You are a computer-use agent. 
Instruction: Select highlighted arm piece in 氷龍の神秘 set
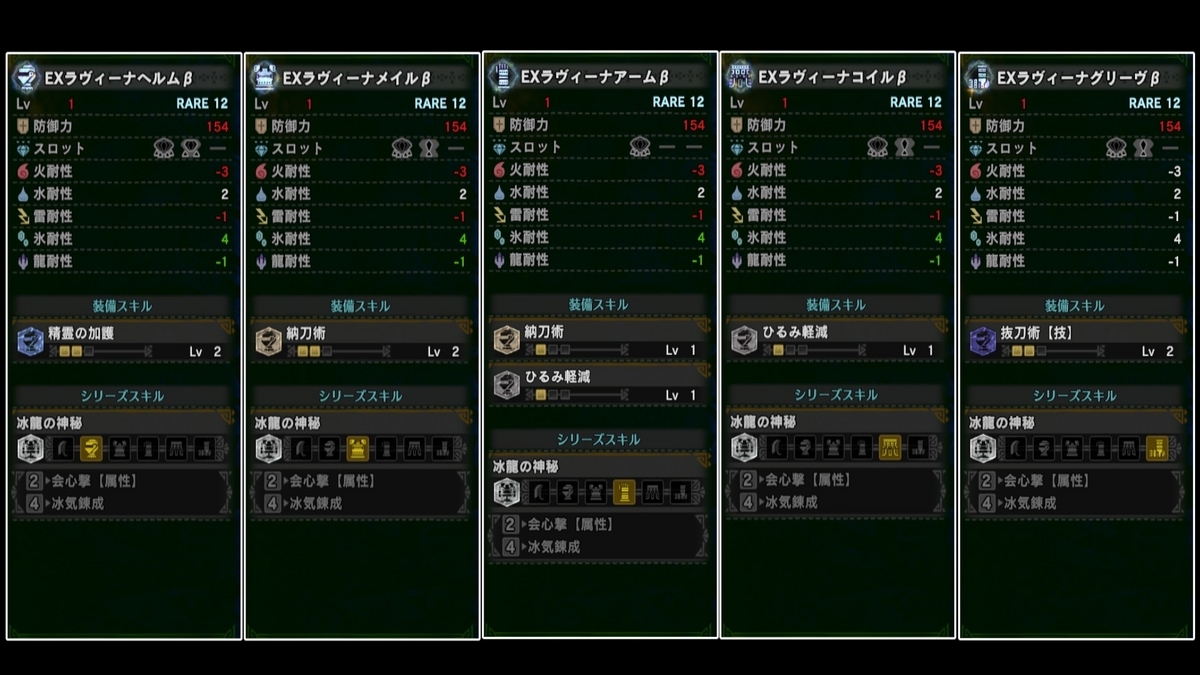click(x=623, y=491)
